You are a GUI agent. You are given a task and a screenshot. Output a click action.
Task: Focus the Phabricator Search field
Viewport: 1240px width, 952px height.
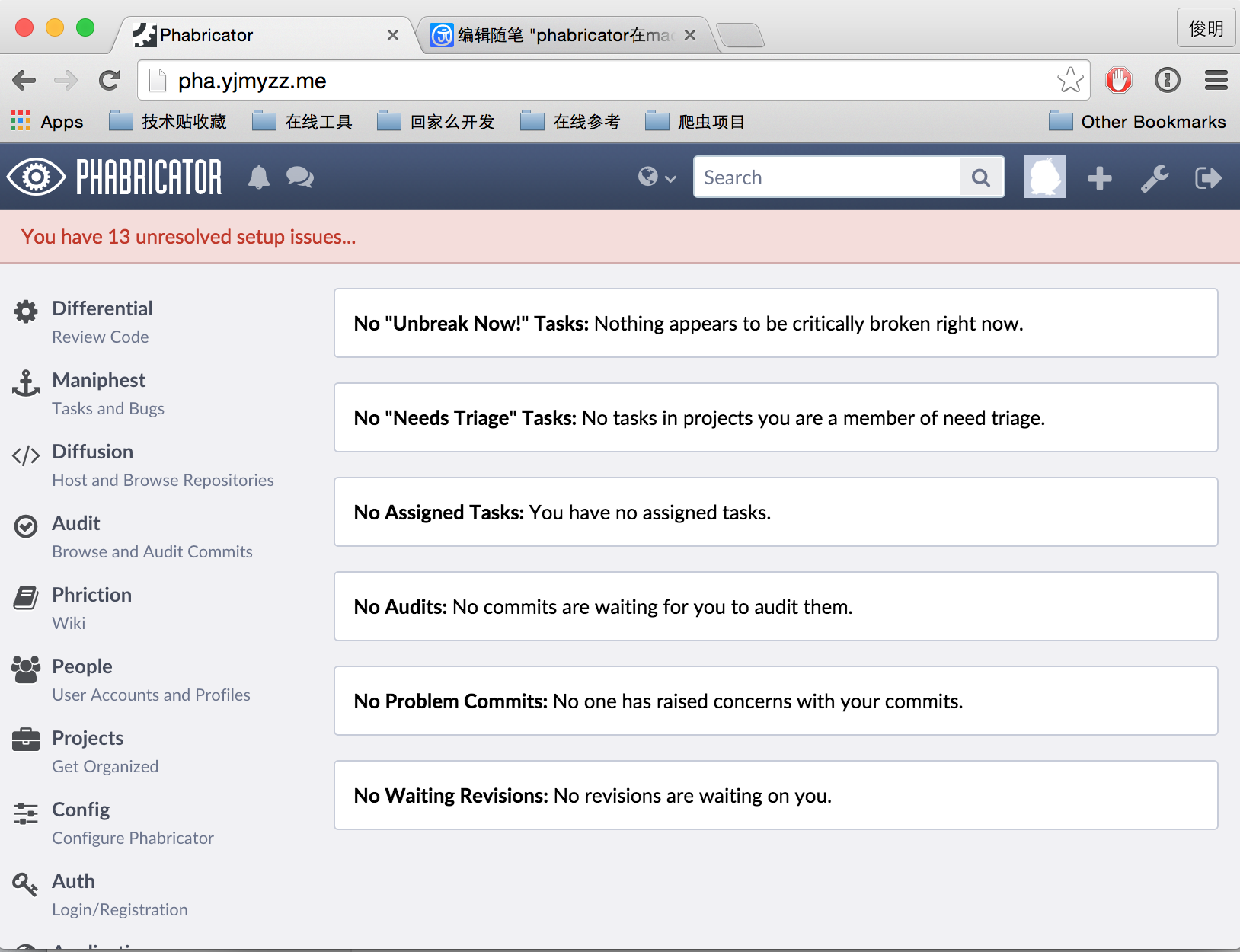click(827, 177)
